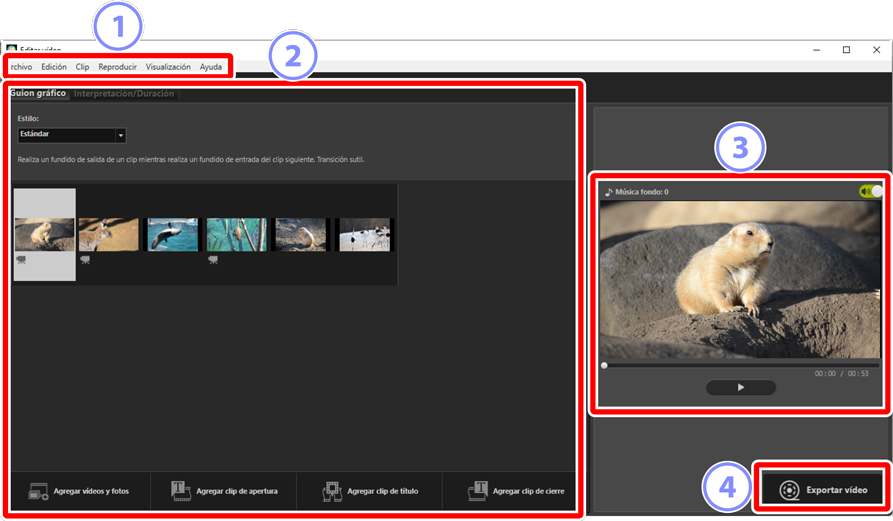Maximize the Editar vídeo window
The width and height of the screenshot is (893, 521).
click(x=846, y=50)
